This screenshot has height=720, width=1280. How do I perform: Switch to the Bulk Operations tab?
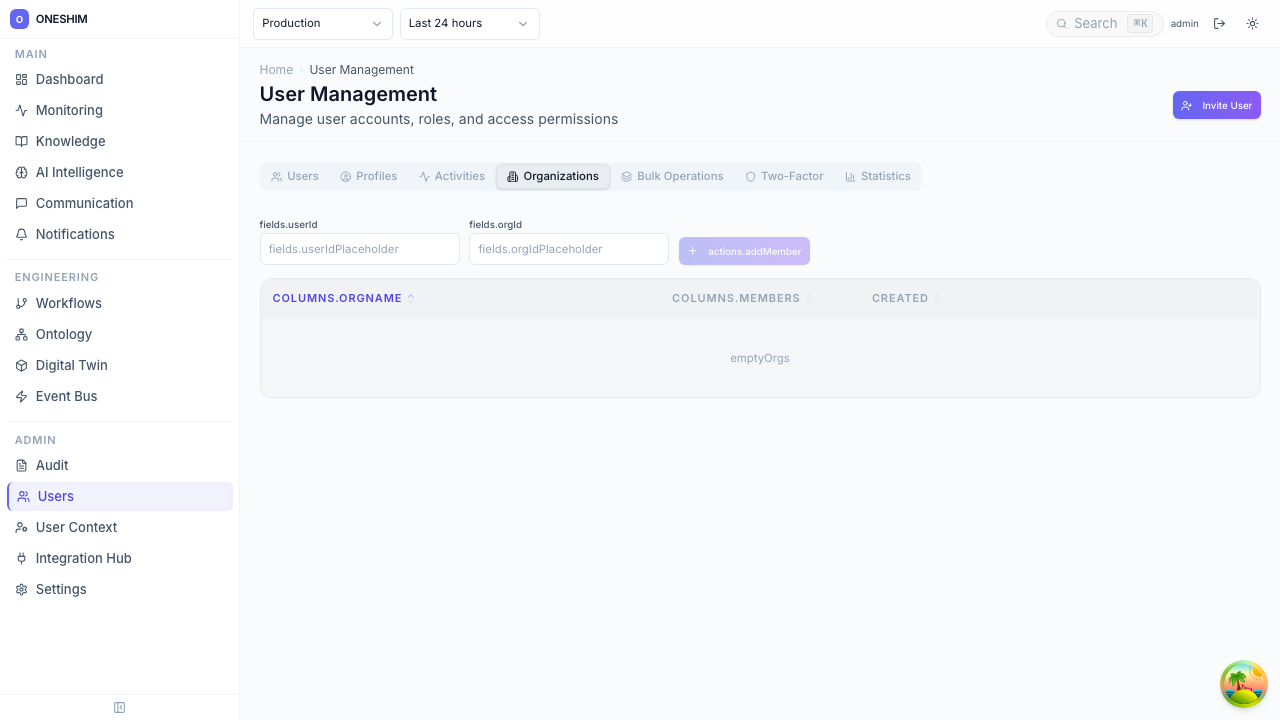671,176
